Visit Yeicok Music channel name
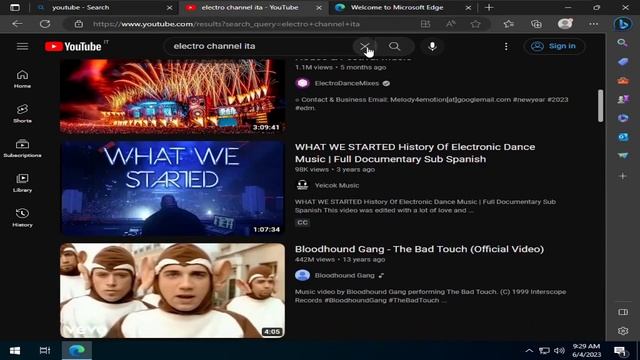Image resolution: width=640 pixels, height=360 pixels. coord(337,185)
